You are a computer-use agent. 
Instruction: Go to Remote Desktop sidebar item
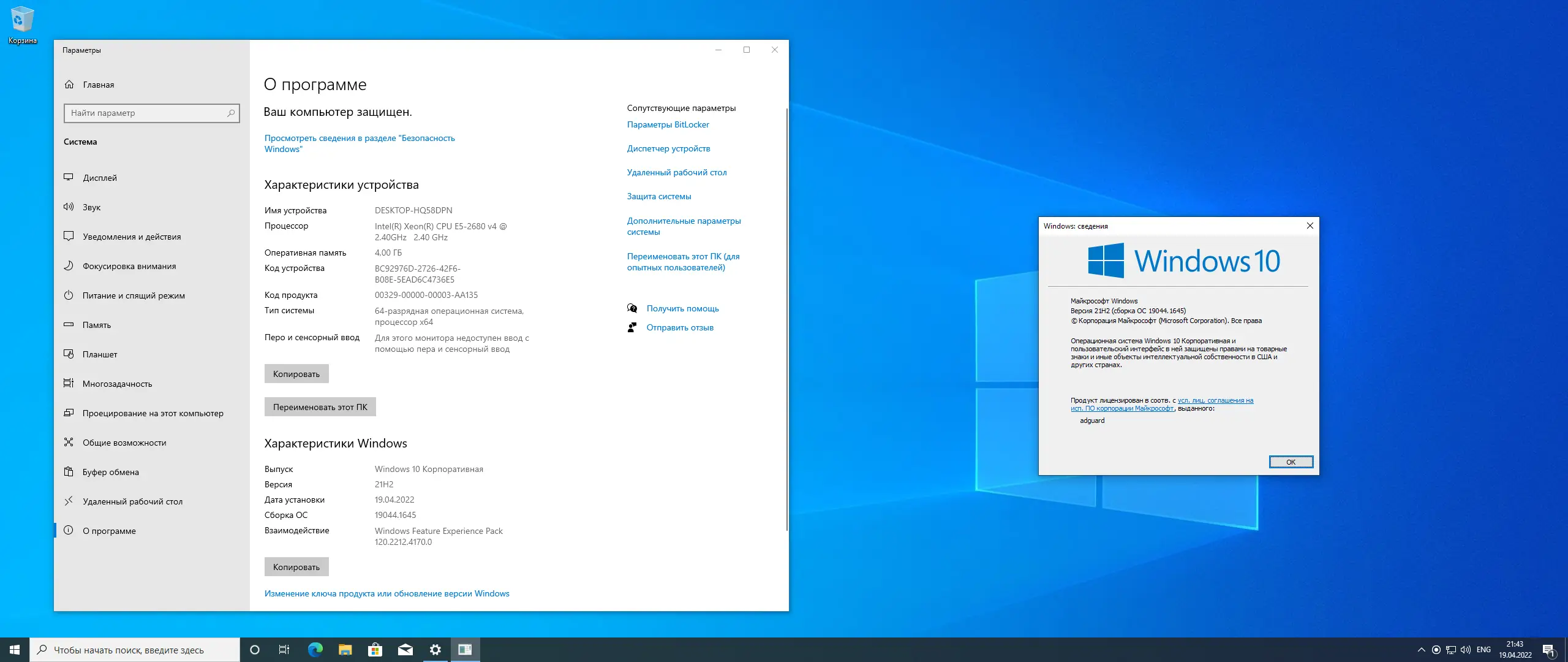132,501
